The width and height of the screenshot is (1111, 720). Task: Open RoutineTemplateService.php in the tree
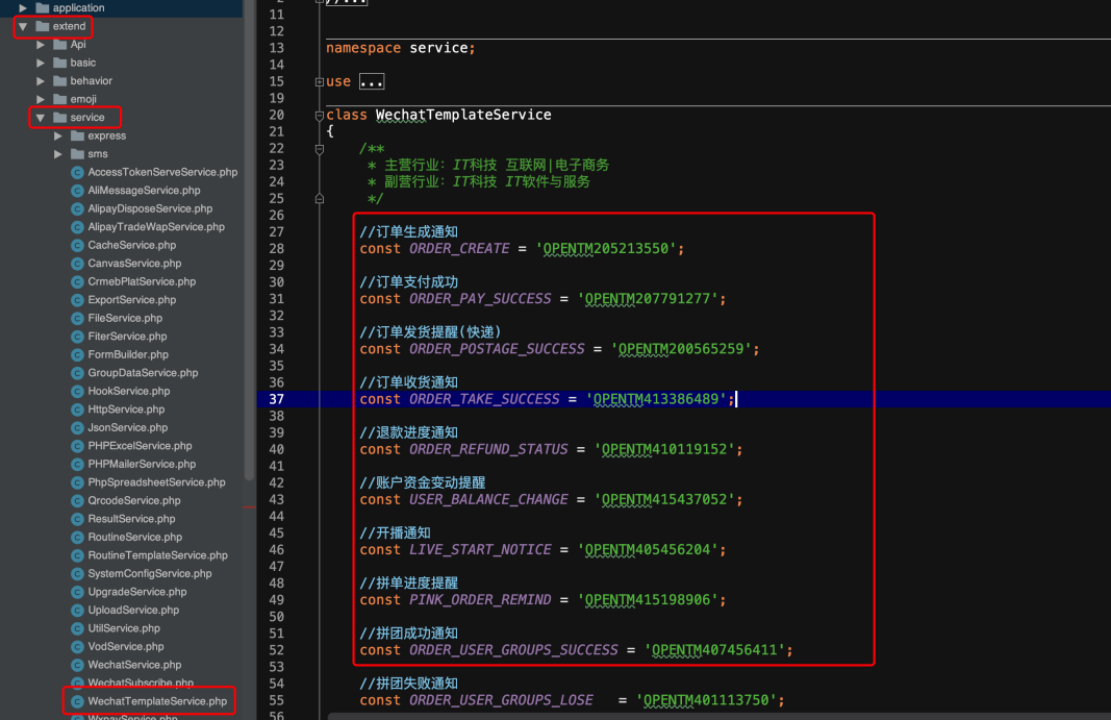(x=157, y=556)
